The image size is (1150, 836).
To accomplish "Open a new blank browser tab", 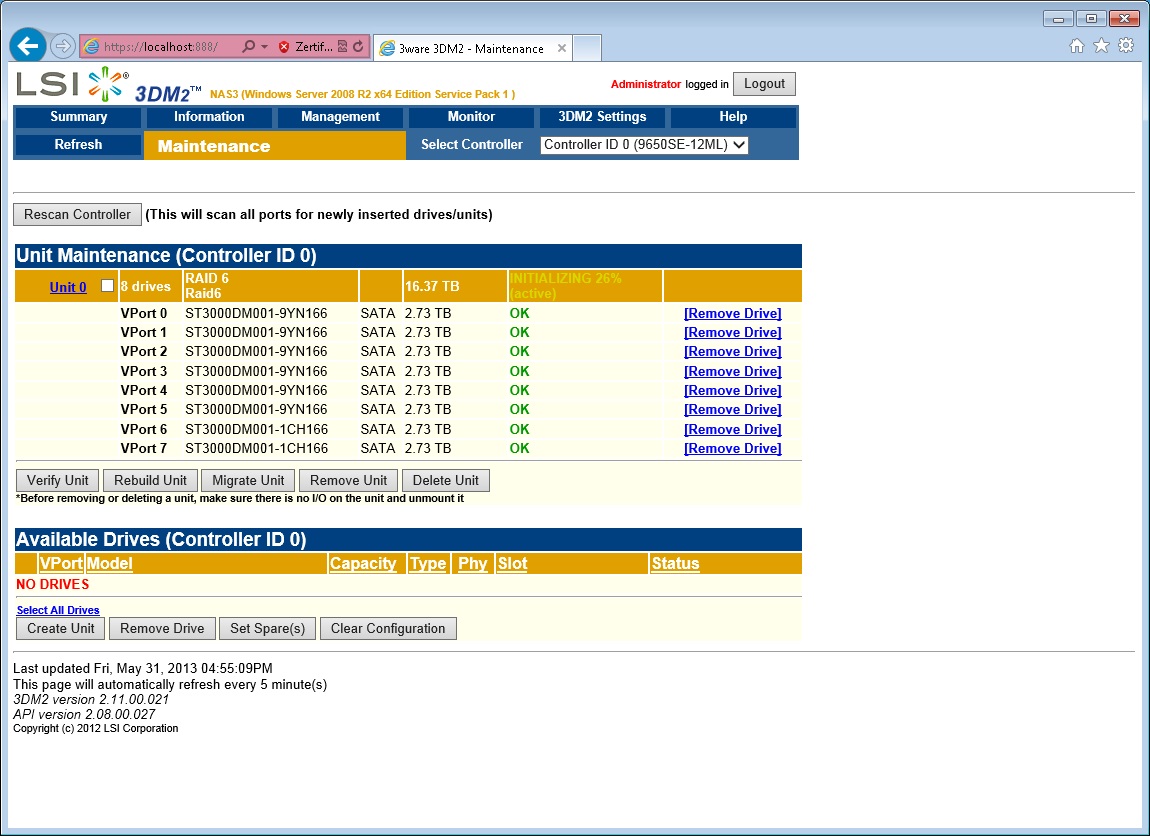I will tap(587, 48).
